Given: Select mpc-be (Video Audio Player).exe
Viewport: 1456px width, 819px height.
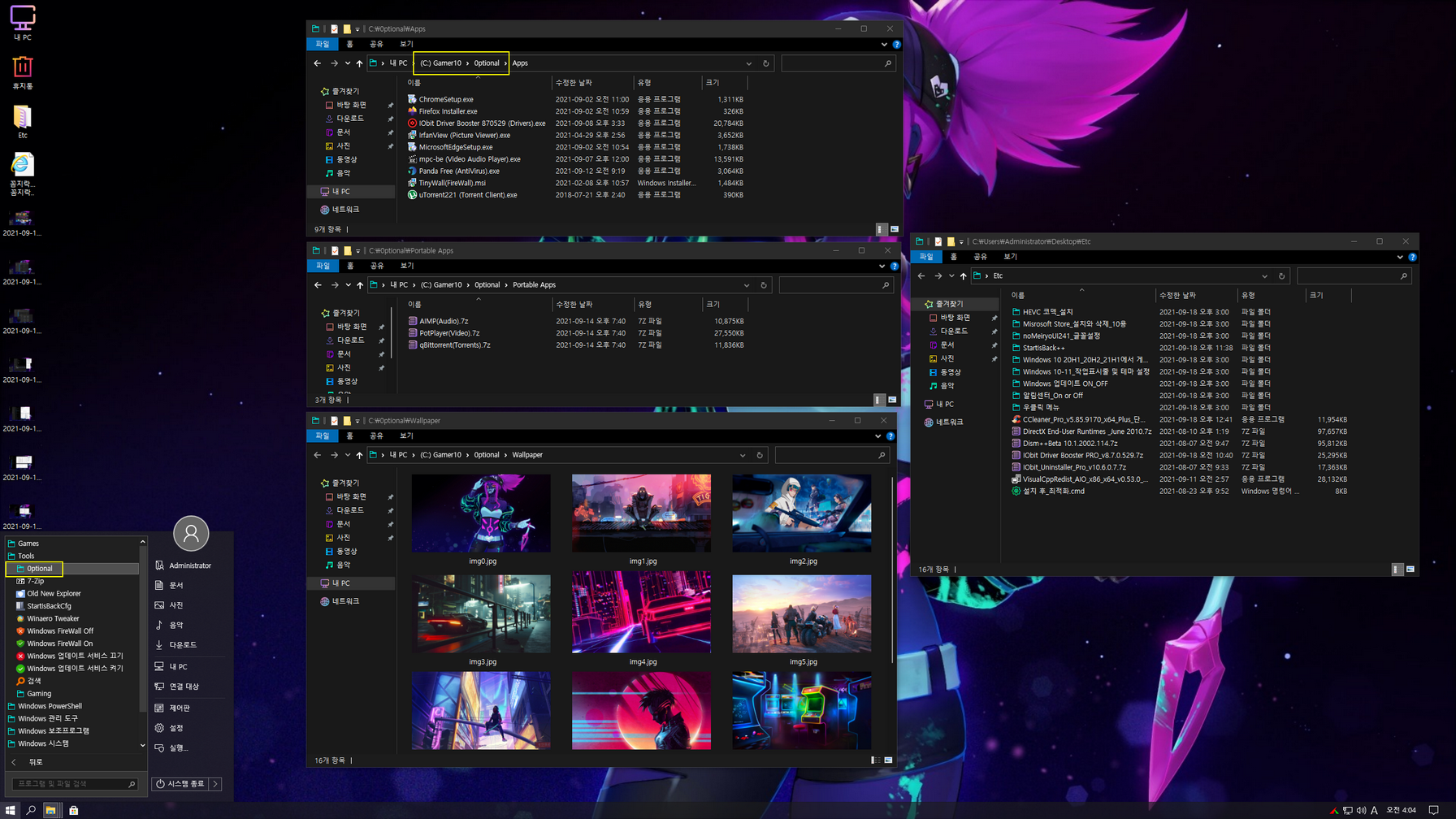Looking at the screenshot, I should (470, 159).
